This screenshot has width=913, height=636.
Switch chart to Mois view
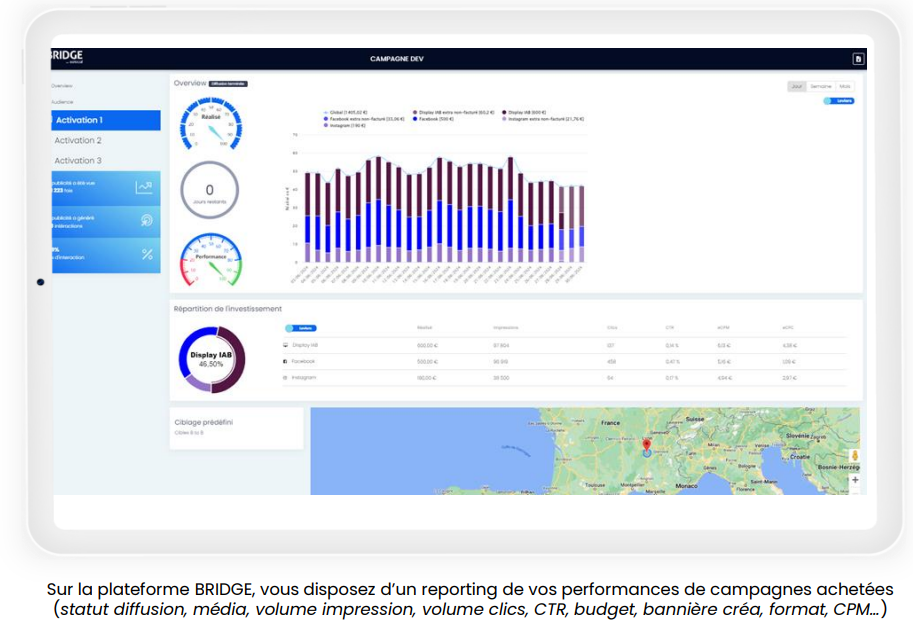pos(845,87)
